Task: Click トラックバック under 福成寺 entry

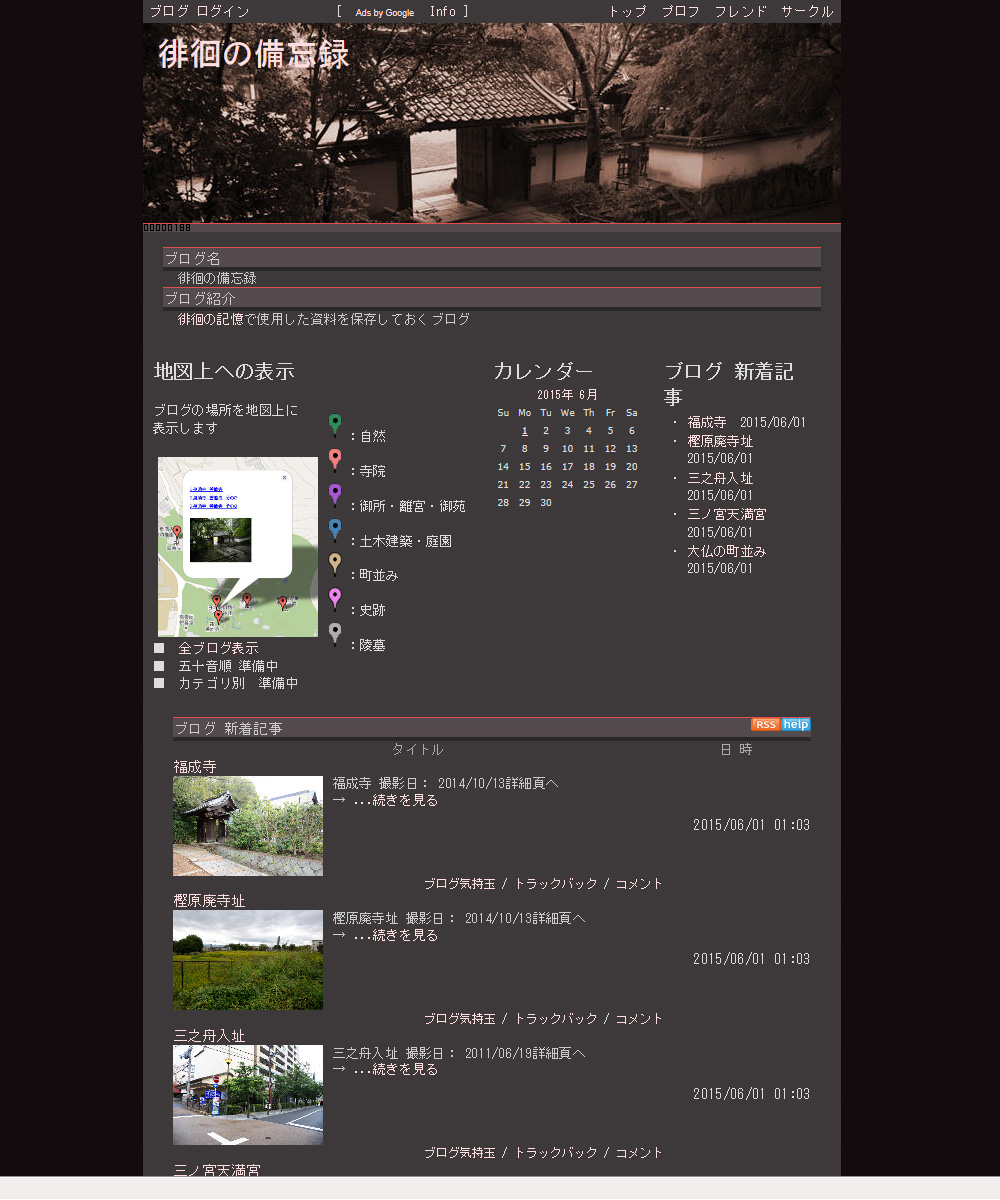Action: tap(556, 884)
